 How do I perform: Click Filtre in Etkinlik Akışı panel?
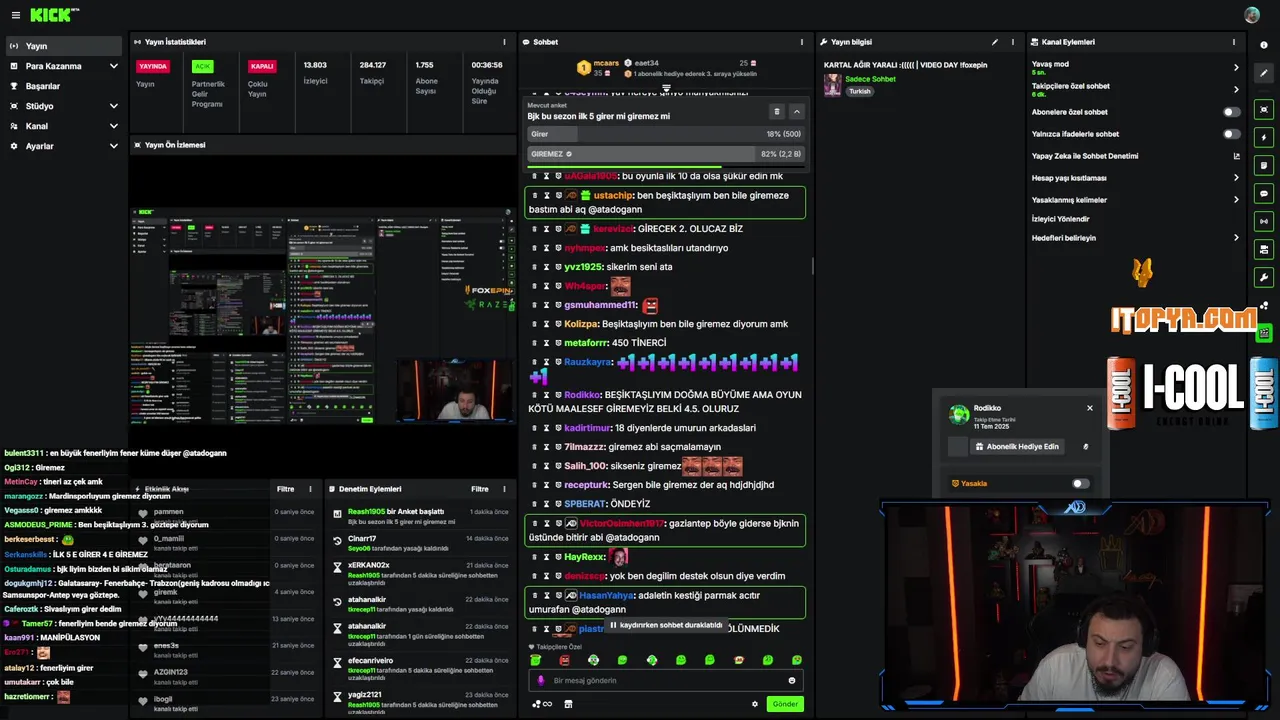285,489
